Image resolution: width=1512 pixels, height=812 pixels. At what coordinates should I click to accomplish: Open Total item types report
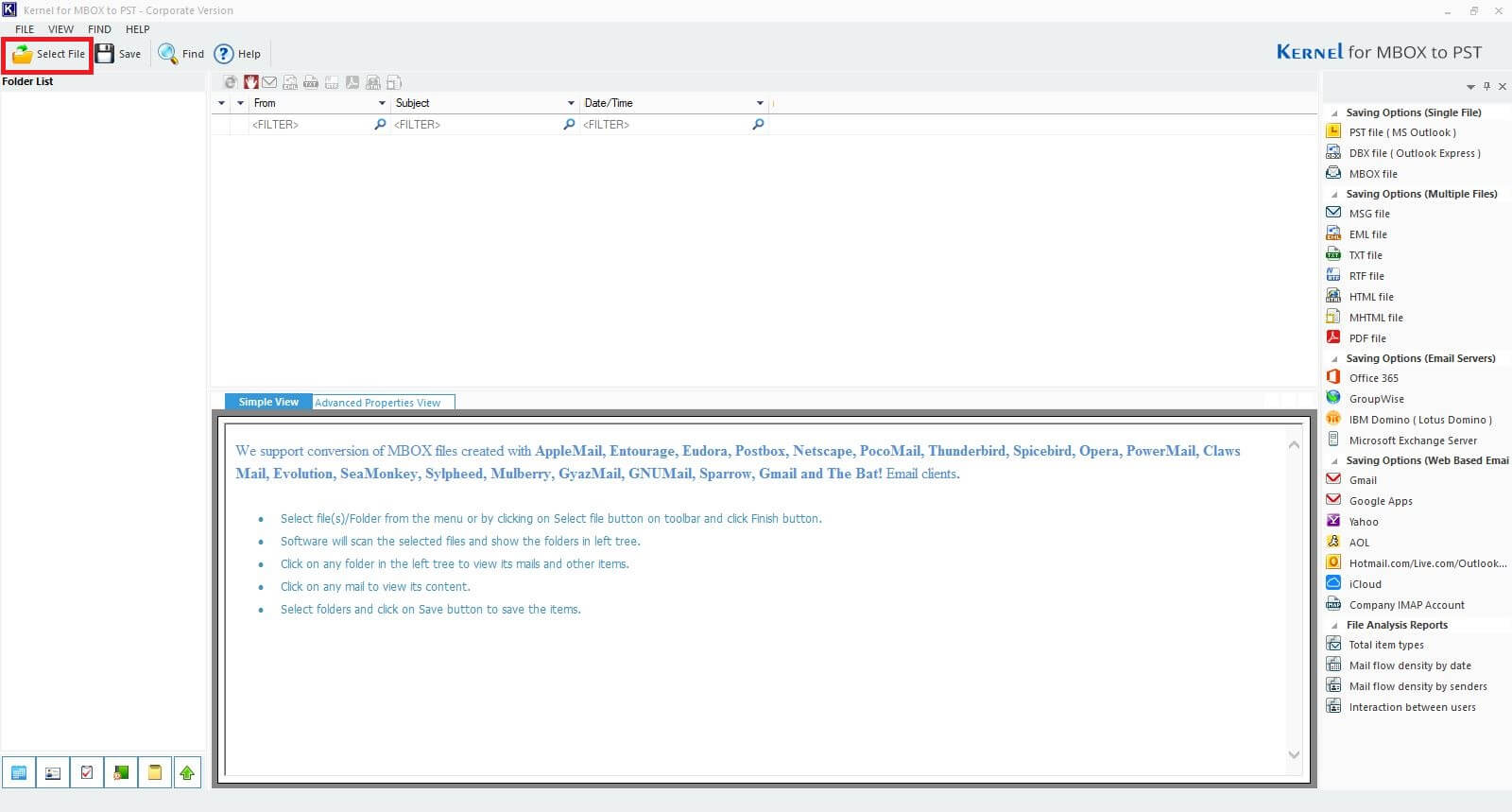click(x=1386, y=645)
